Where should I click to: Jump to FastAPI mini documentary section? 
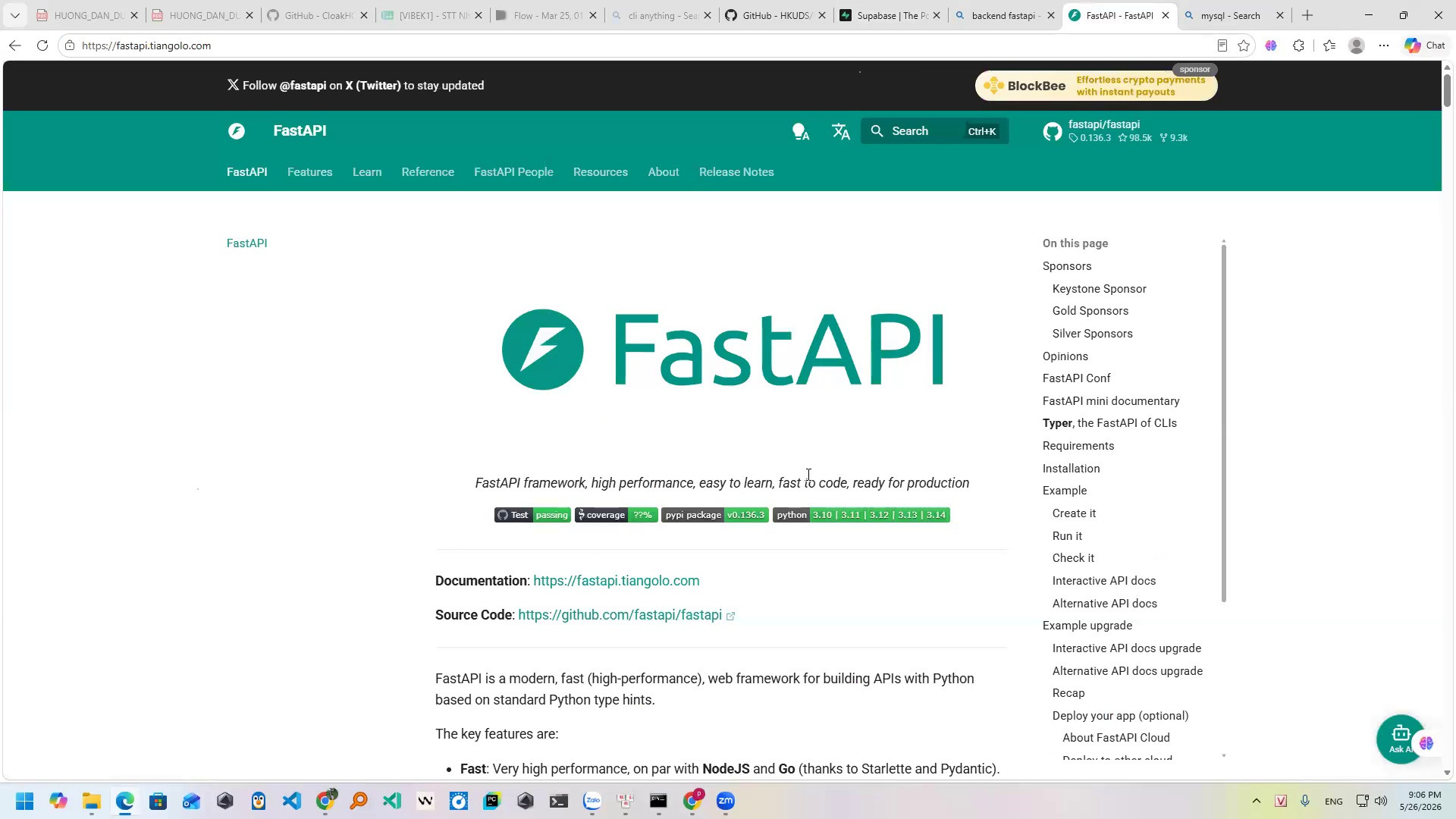point(1111,401)
